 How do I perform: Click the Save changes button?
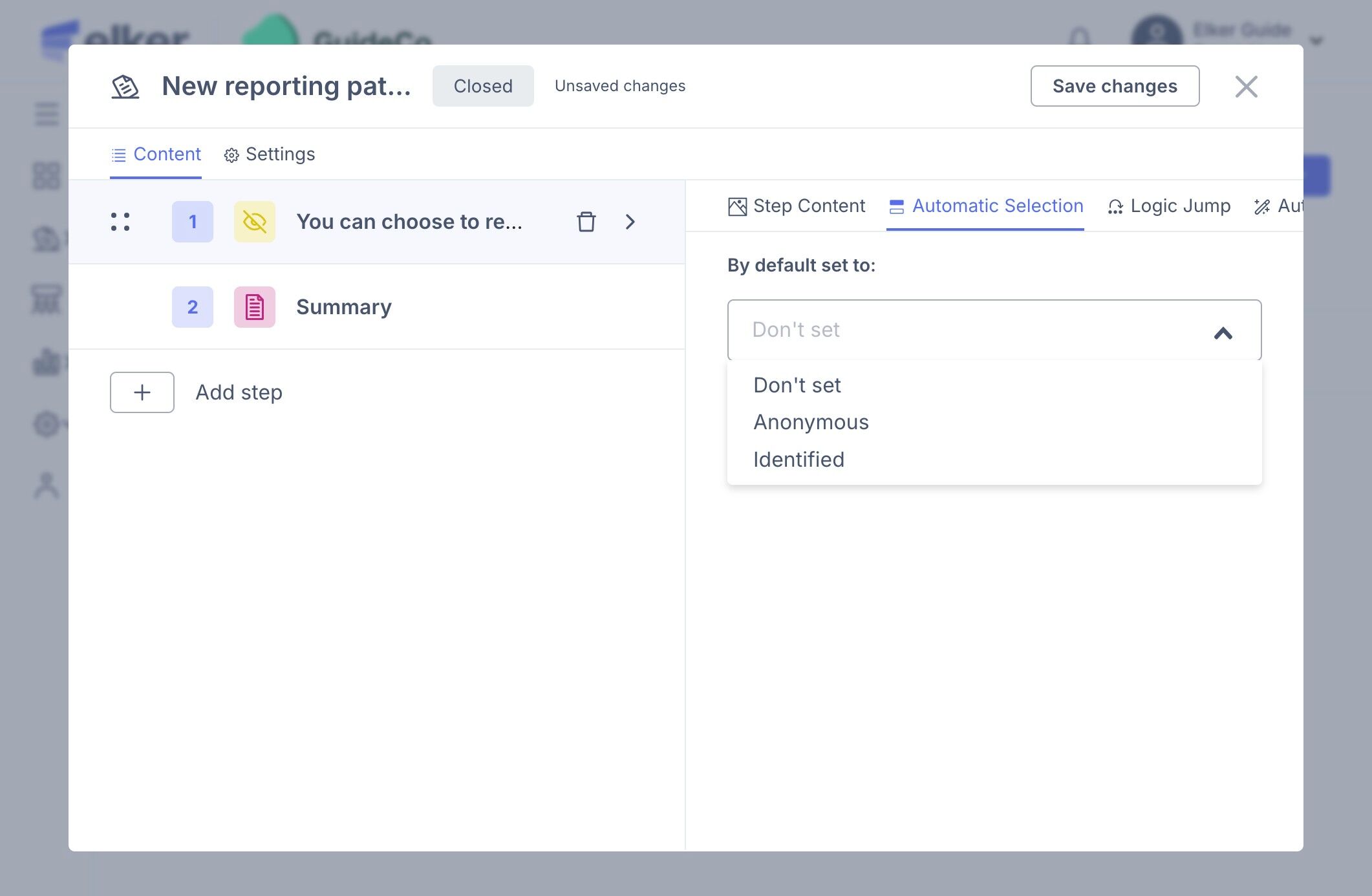click(x=1115, y=86)
